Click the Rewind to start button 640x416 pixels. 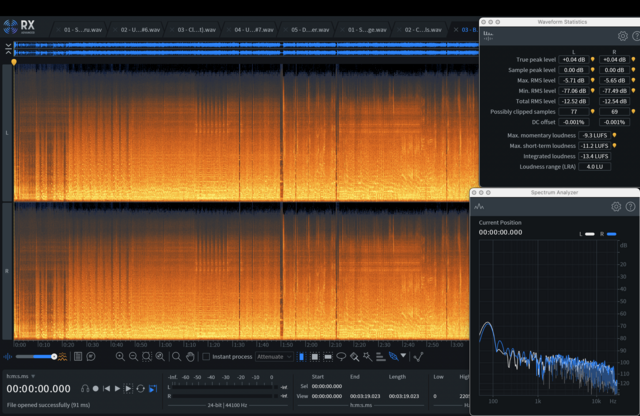[x=106, y=389]
